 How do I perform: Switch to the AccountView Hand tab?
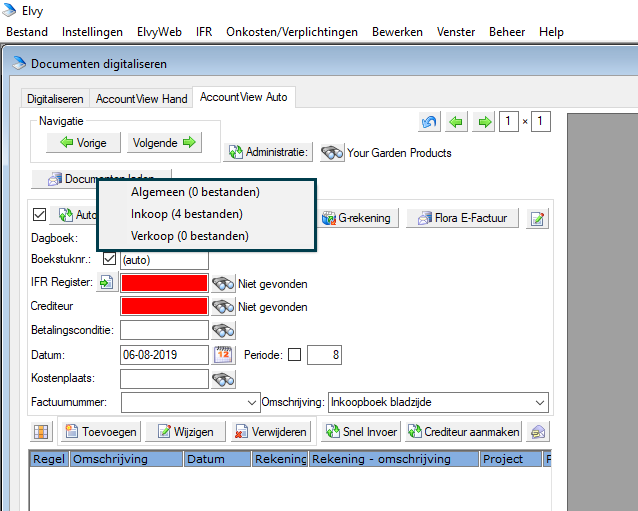(x=141, y=99)
